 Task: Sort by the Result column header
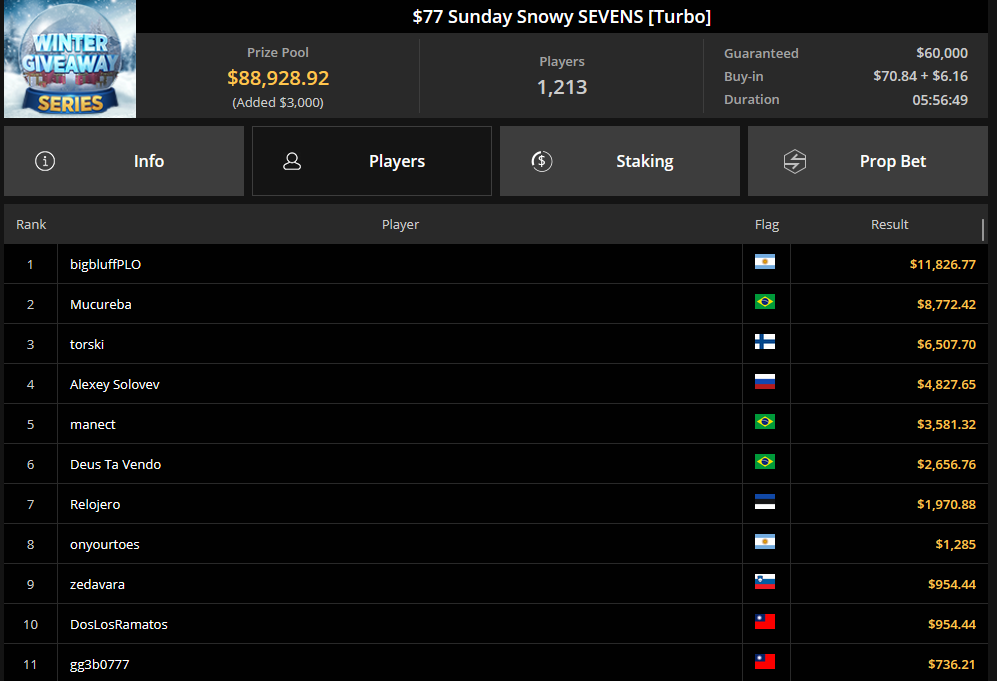pos(889,224)
